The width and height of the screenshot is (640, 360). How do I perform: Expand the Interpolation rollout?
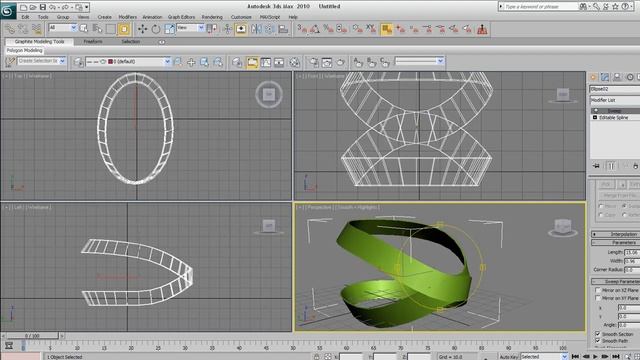(616, 234)
